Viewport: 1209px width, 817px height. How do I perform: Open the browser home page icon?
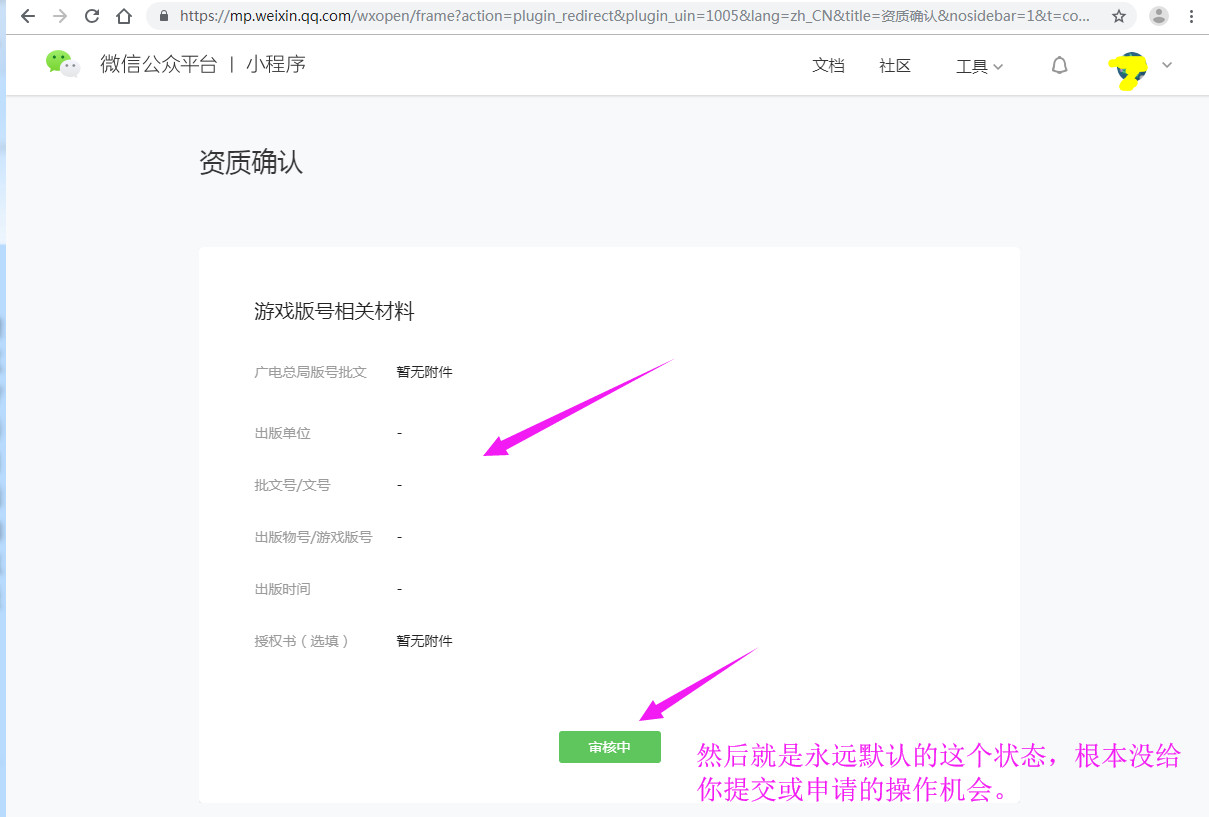(124, 16)
